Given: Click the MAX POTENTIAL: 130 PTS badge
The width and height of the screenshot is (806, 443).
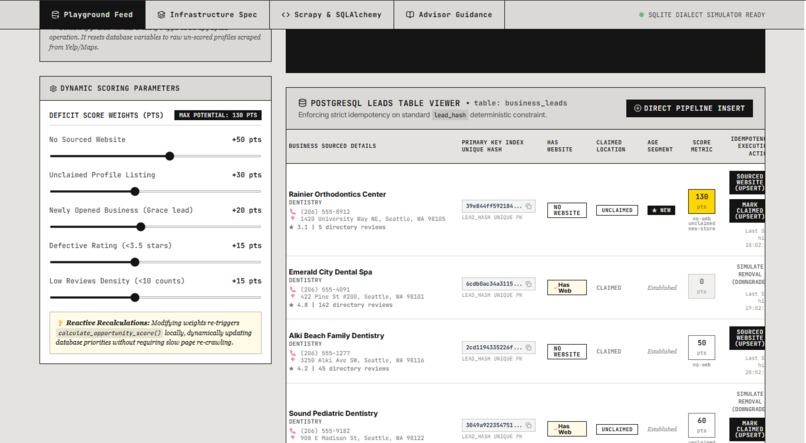Looking at the screenshot, I should point(218,115).
